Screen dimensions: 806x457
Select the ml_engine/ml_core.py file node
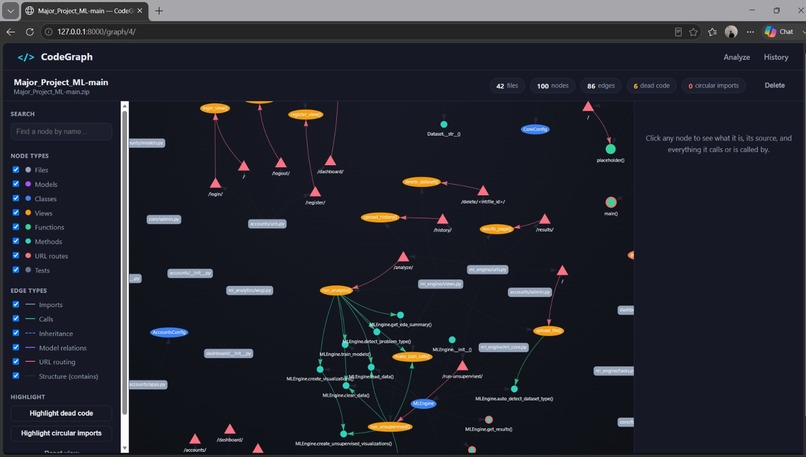pyautogui.click(x=504, y=347)
